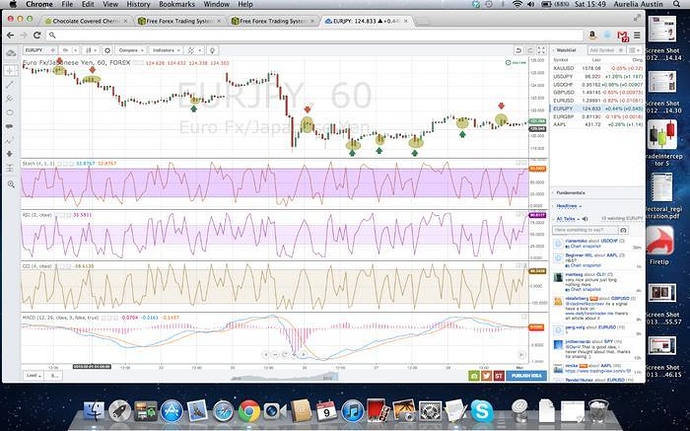Share chart on StockTwits (ST) icon

point(499,376)
